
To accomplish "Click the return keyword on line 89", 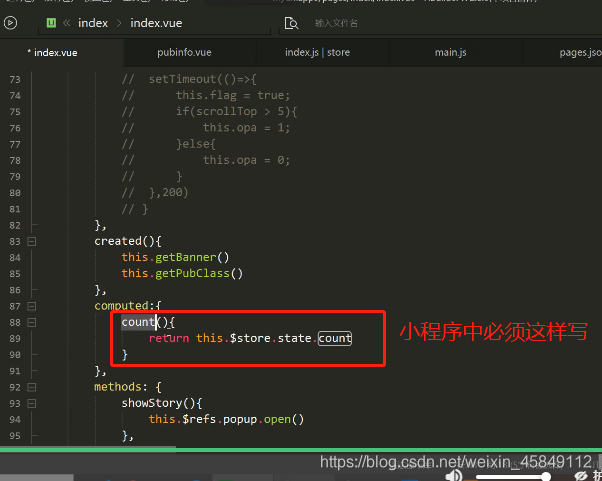I will (169, 338).
